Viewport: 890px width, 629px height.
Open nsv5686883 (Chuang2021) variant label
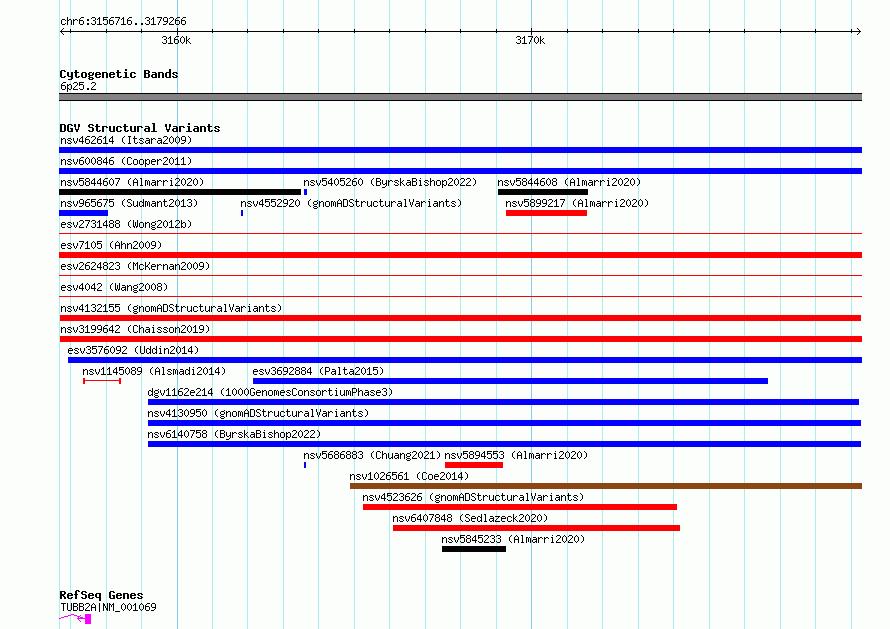click(x=372, y=455)
